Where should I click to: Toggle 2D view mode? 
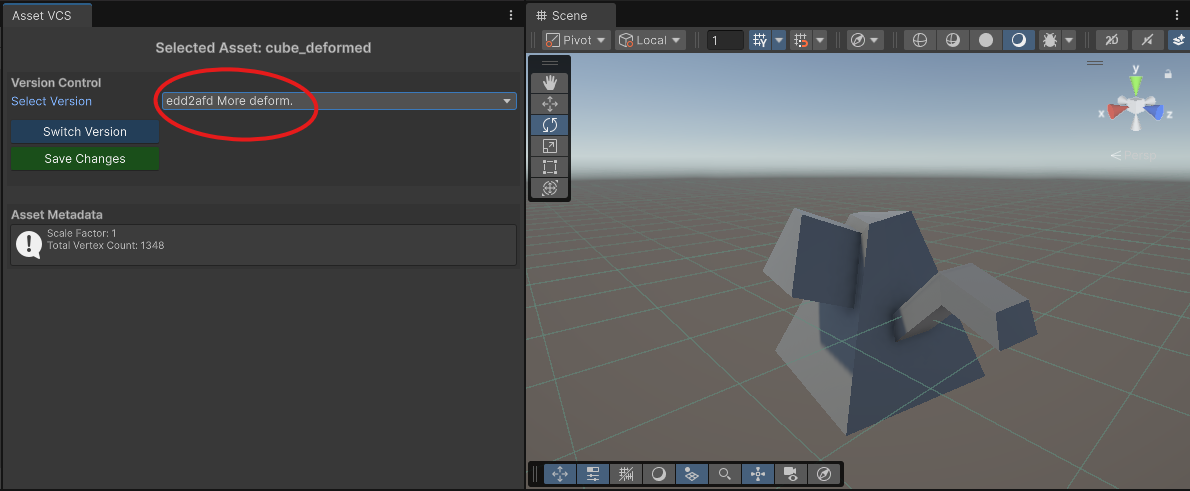1112,40
